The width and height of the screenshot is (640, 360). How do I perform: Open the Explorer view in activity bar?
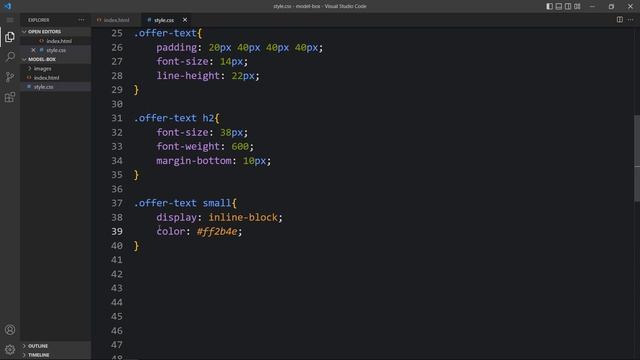coord(10,37)
